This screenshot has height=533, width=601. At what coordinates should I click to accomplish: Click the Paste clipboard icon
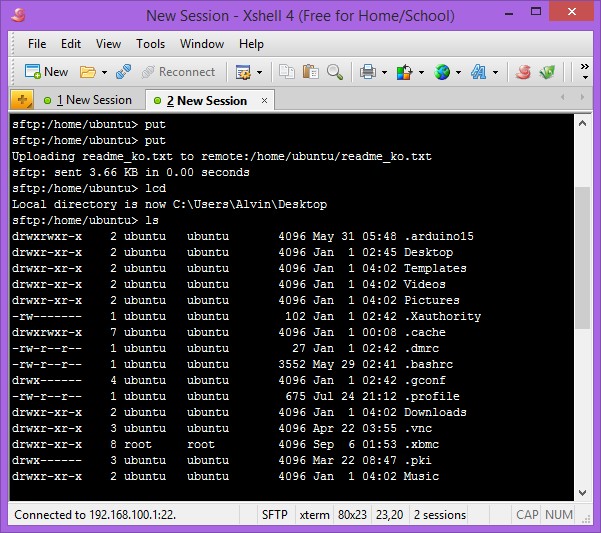310,72
